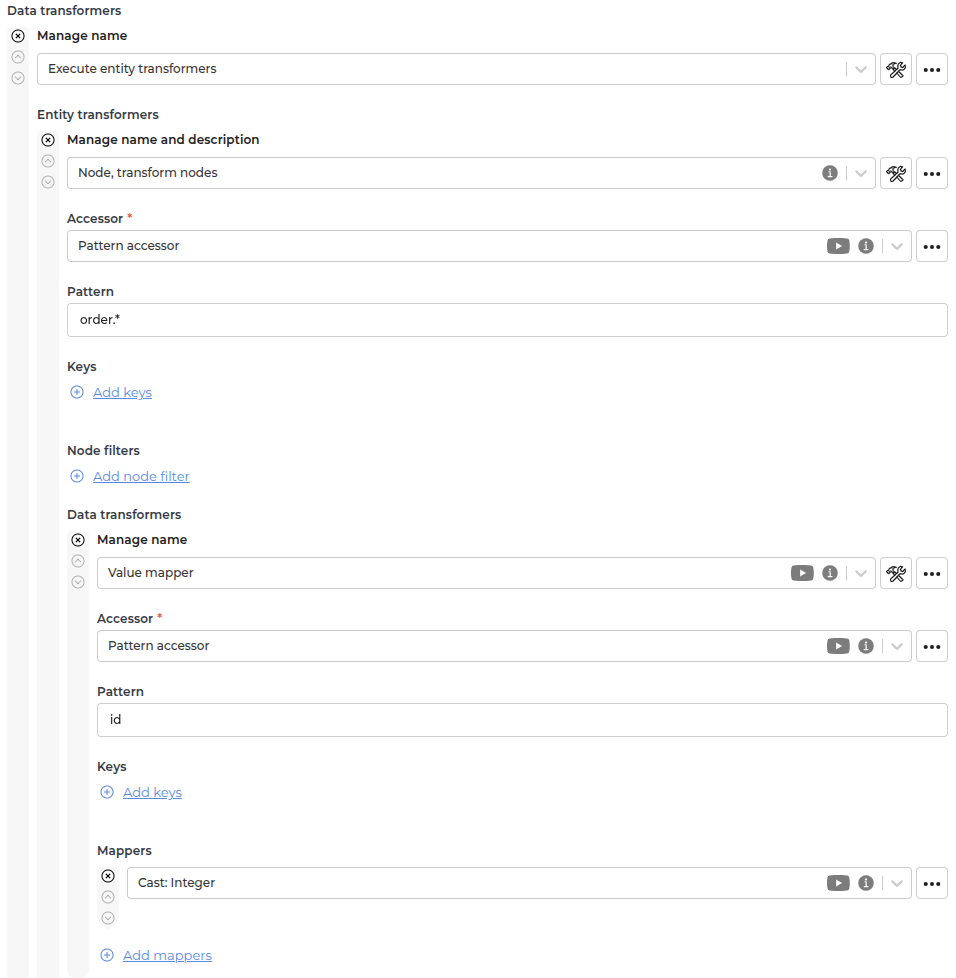Show info icon for Cast: Integer mapper
Screen dimensions: 956x978
pos(866,883)
